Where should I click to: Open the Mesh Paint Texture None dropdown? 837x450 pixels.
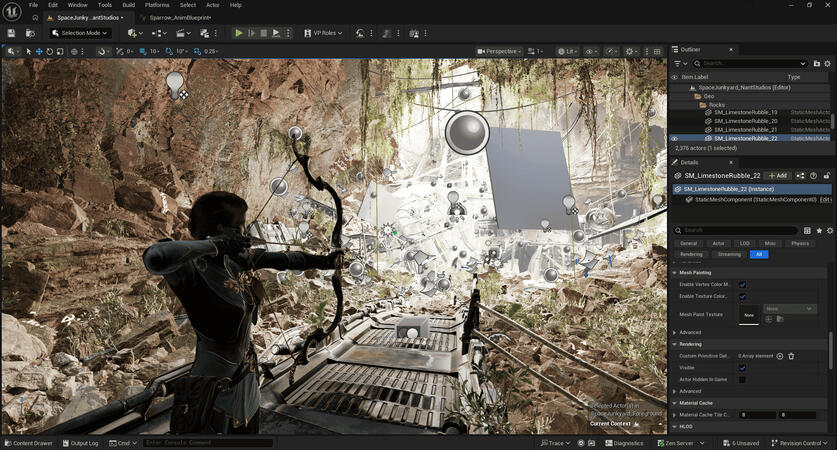point(789,309)
